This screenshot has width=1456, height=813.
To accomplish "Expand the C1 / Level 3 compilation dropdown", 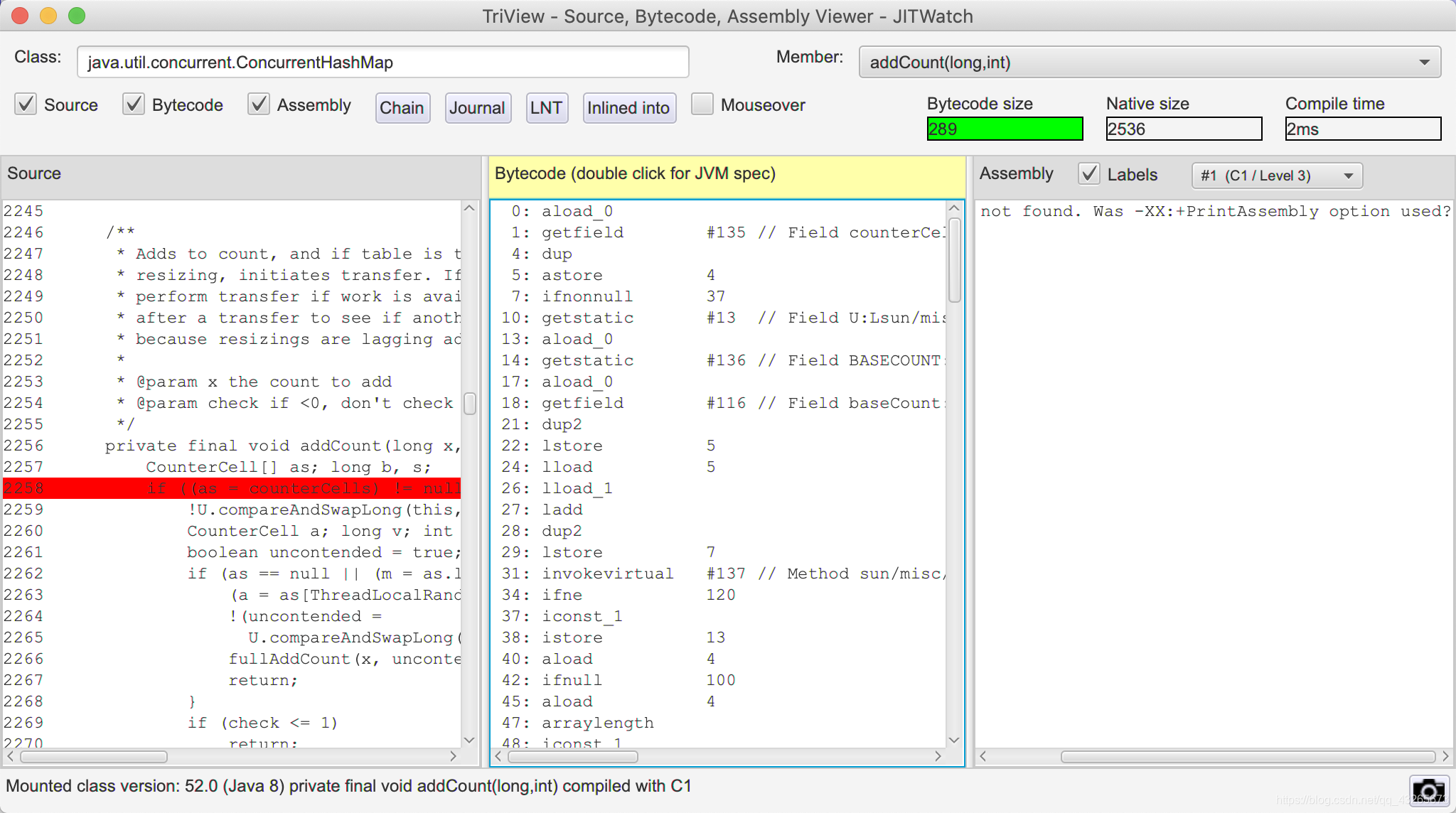I will click(x=1277, y=176).
